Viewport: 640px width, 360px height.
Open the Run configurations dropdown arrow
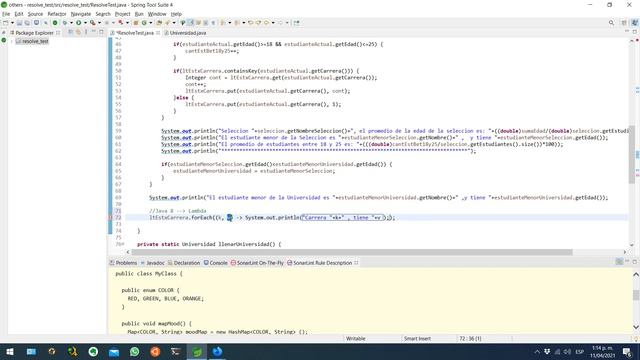pos(85,23)
